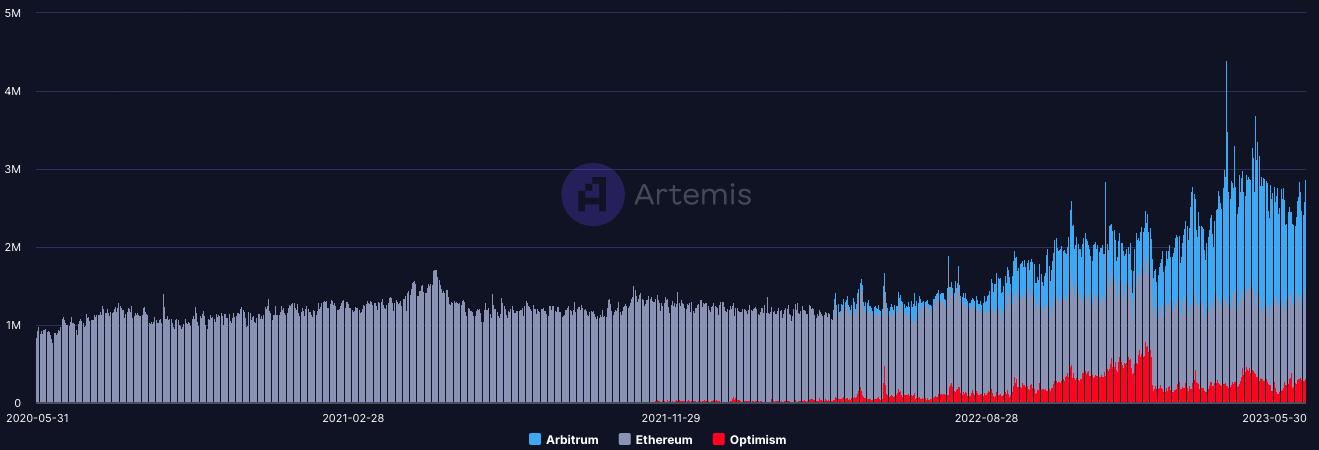The image size is (1319, 450).
Task: Click the Artemis watermark text
Action: point(692,194)
